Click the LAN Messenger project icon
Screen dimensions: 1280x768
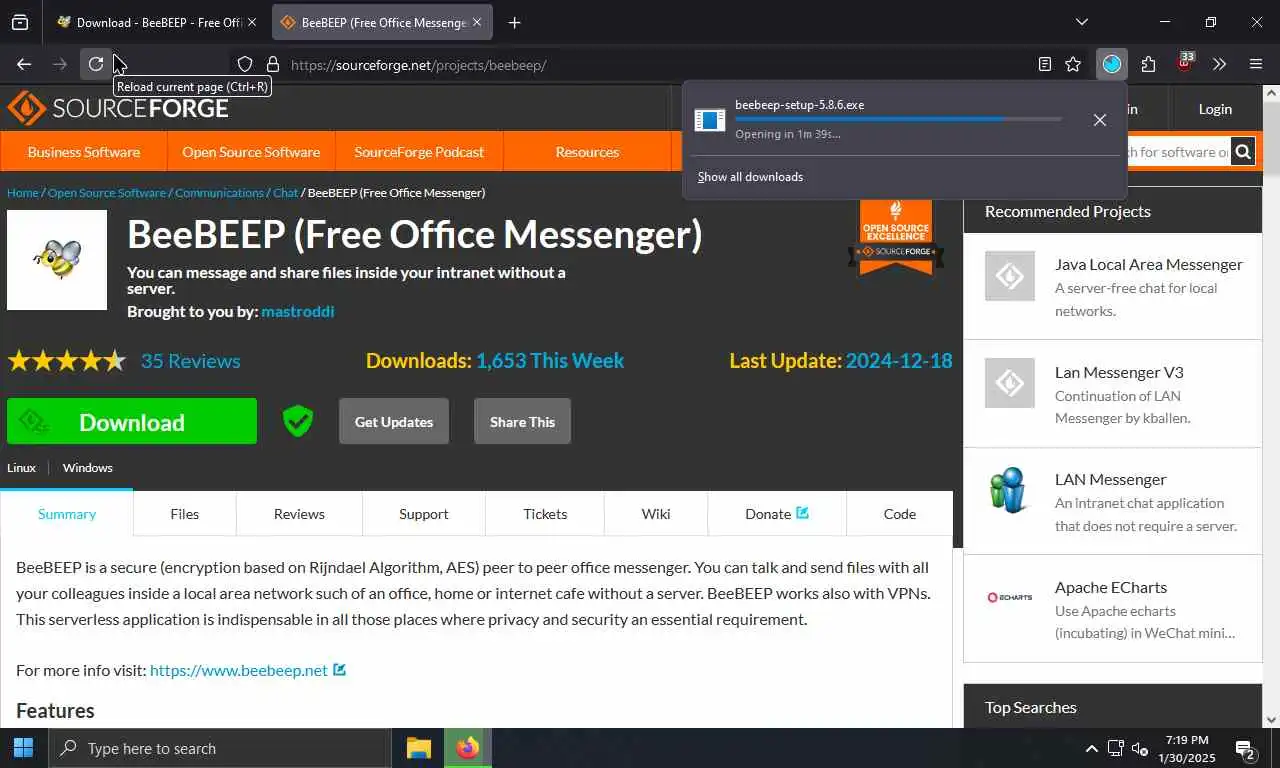pyautogui.click(x=1009, y=490)
